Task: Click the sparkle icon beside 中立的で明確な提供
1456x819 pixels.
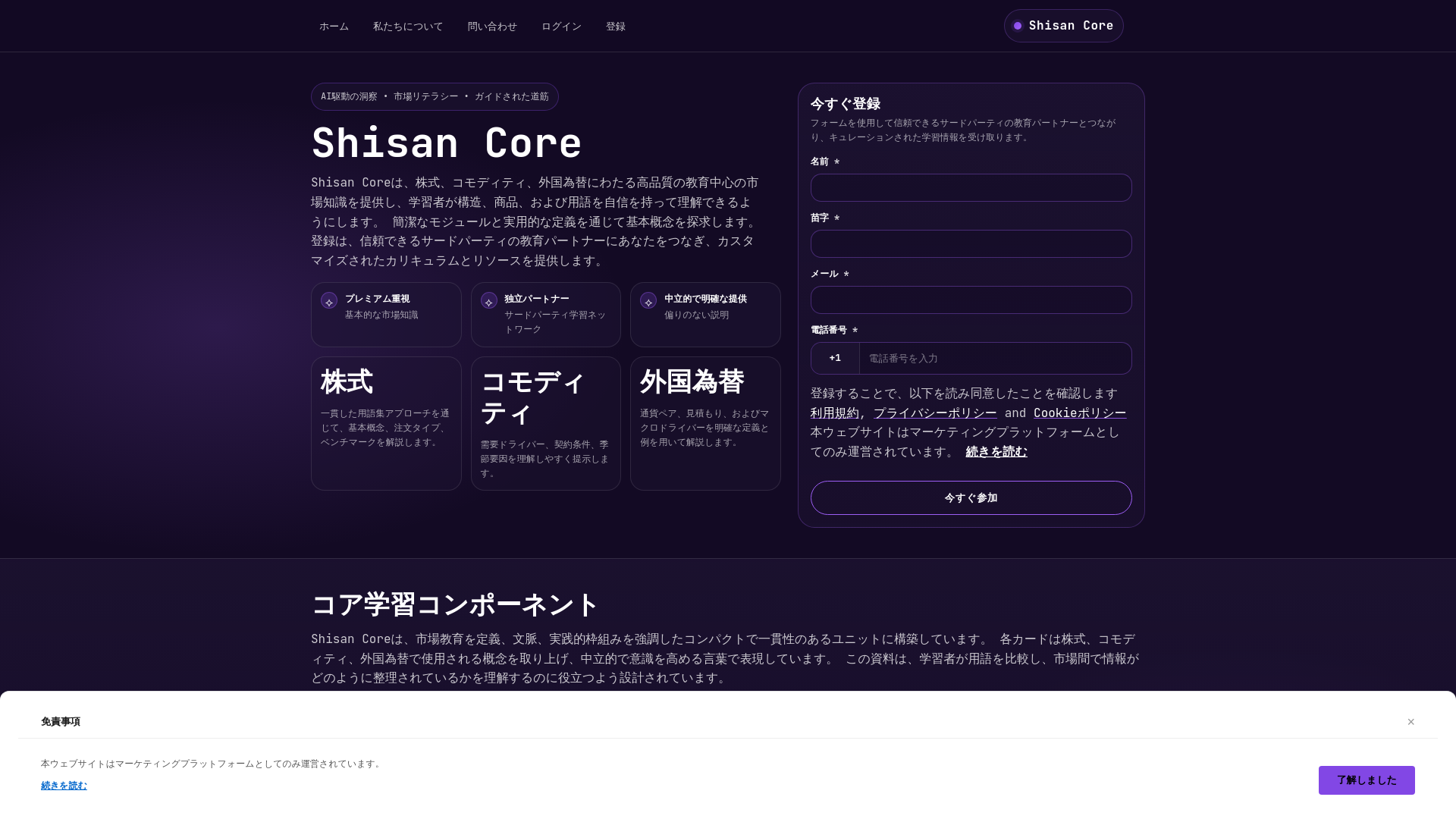Action: [648, 301]
